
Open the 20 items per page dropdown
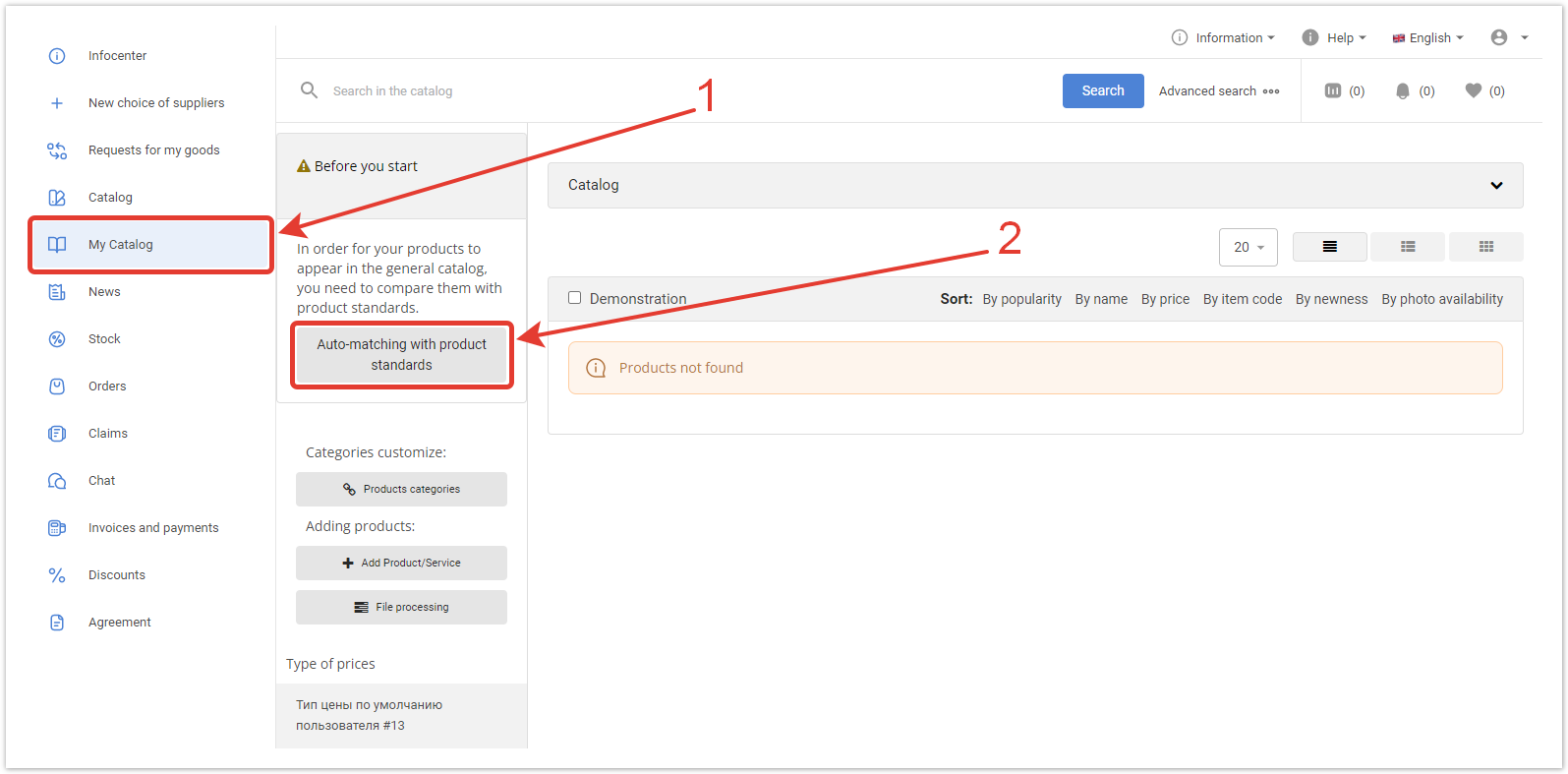[1249, 247]
